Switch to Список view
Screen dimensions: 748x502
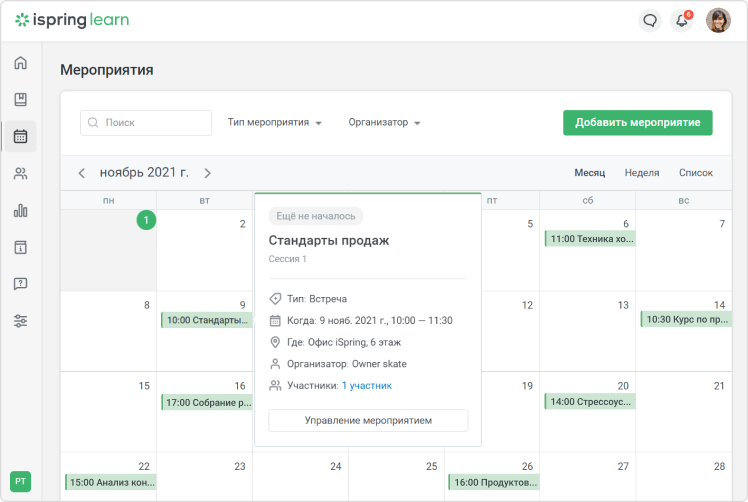click(695, 173)
